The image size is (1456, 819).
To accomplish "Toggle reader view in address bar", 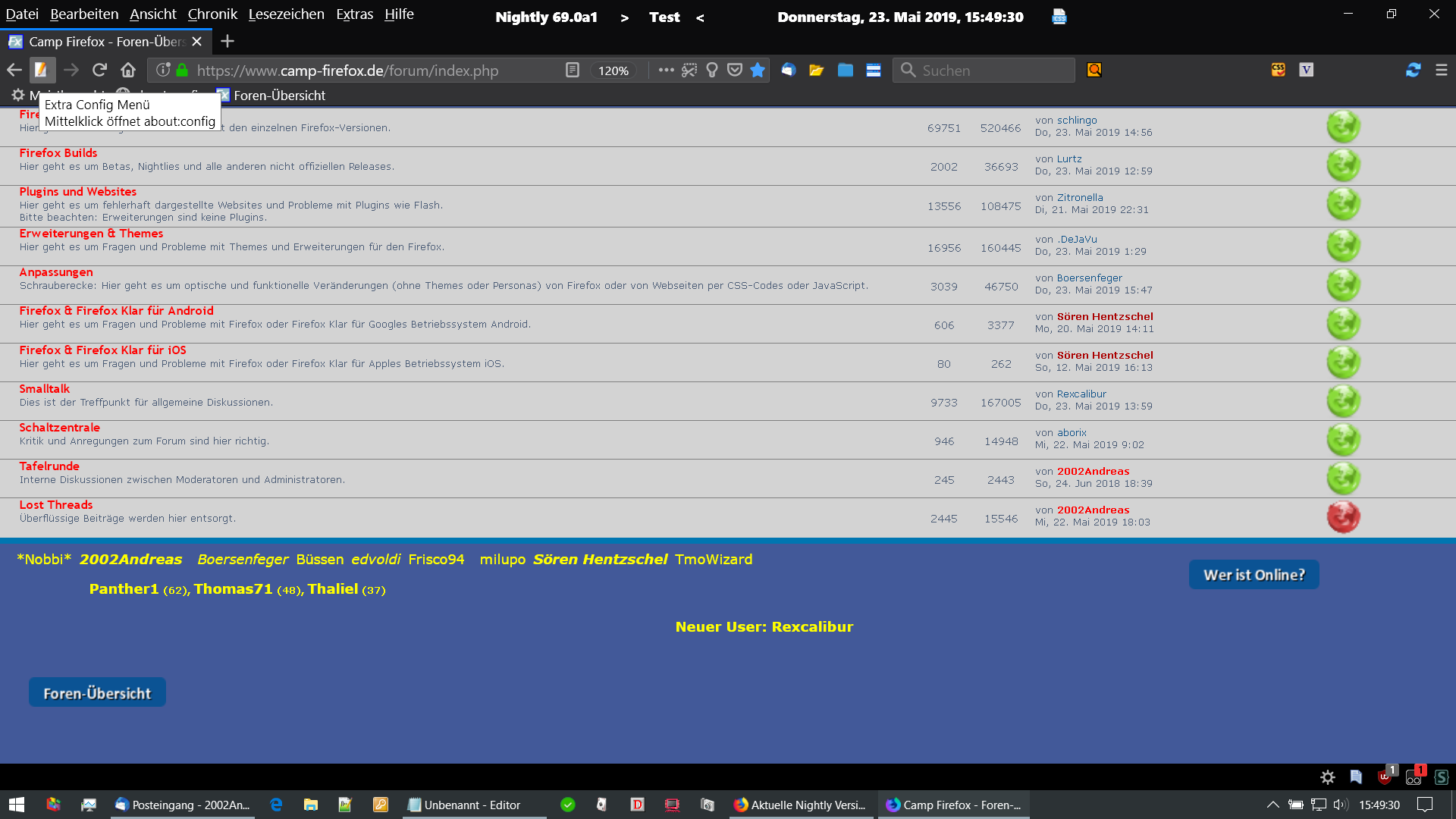I will 573,71.
